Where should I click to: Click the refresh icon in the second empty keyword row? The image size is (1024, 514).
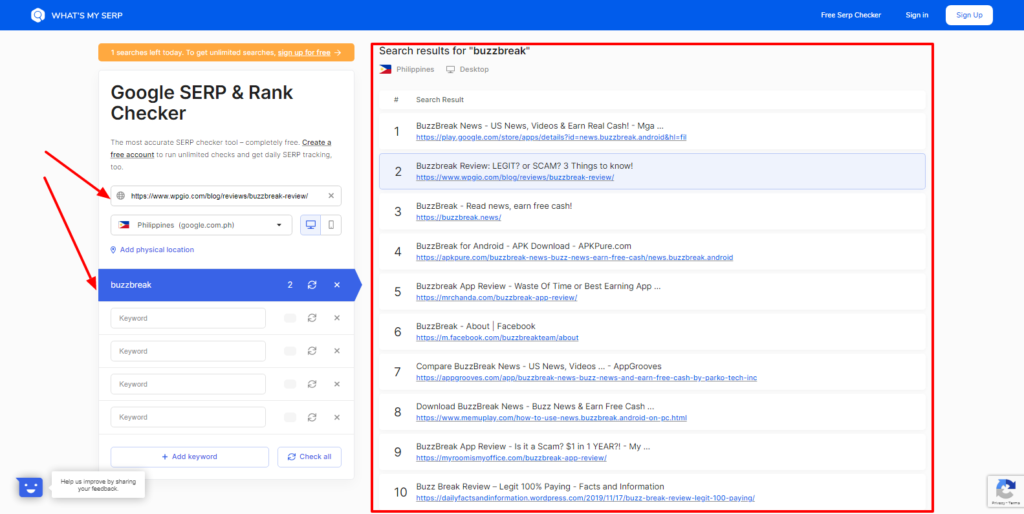click(312, 351)
